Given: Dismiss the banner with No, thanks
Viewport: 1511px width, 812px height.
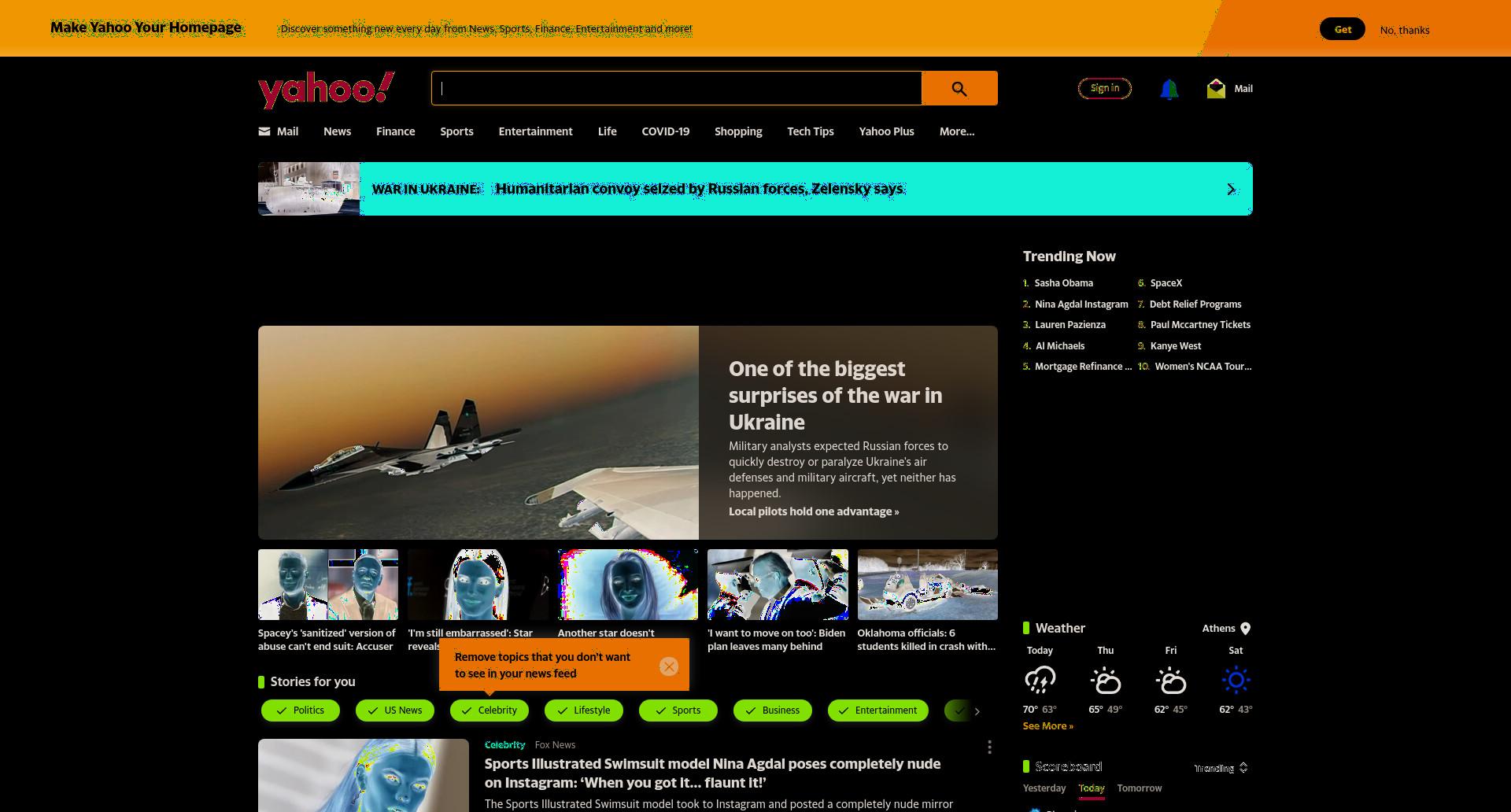Looking at the screenshot, I should pos(1405,30).
